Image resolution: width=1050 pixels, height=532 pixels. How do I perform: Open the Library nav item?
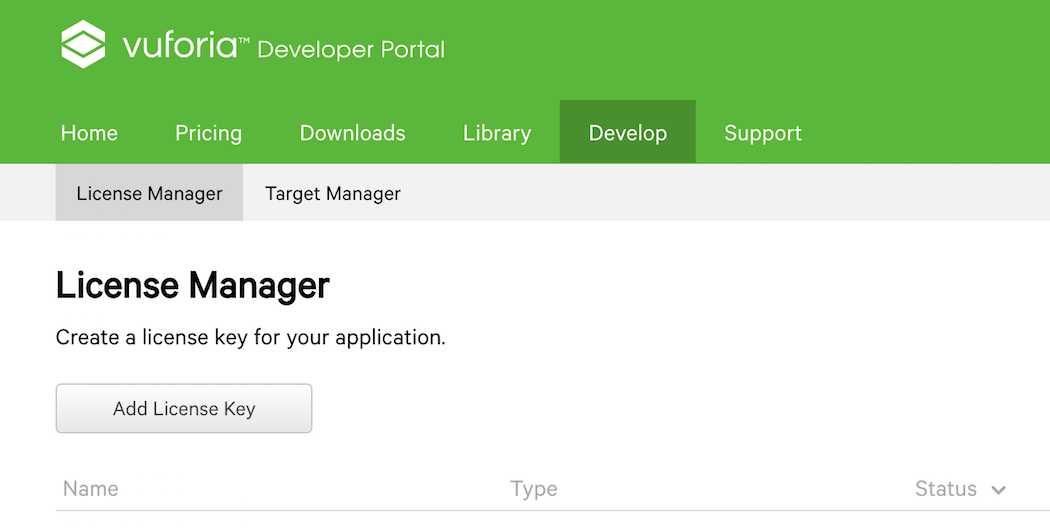click(x=497, y=133)
